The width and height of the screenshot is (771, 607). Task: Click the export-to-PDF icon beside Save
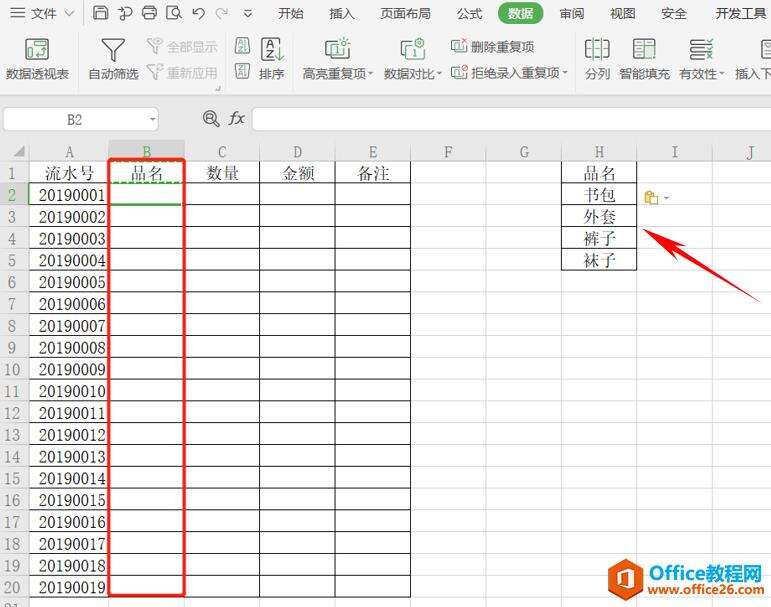[125, 13]
